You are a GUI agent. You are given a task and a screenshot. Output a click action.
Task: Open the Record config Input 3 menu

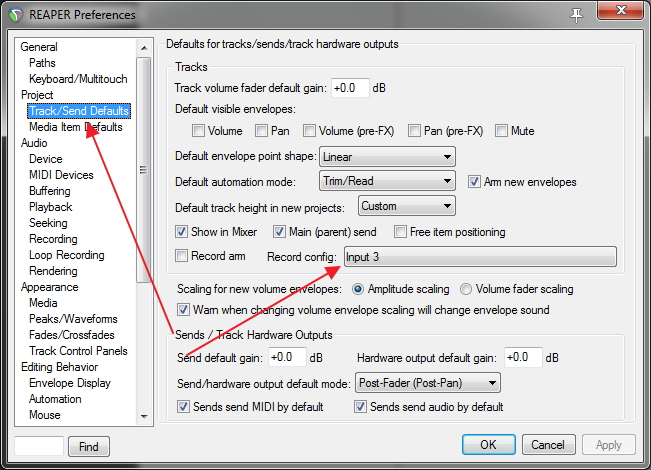click(480, 257)
